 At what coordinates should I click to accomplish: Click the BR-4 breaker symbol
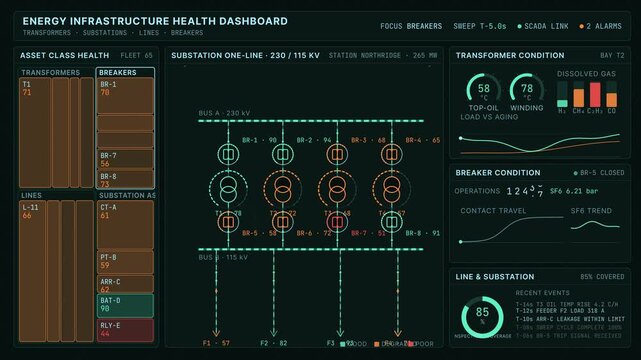coord(392,154)
